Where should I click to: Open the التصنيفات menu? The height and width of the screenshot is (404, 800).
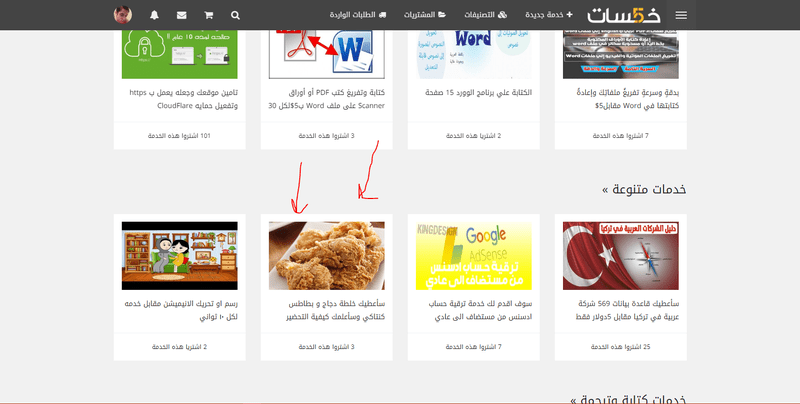coord(485,15)
